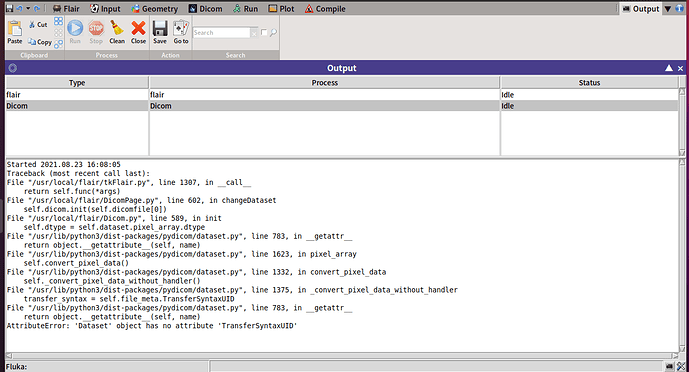Click the red X Close process icon
The width and height of the screenshot is (689, 372).
(138, 32)
